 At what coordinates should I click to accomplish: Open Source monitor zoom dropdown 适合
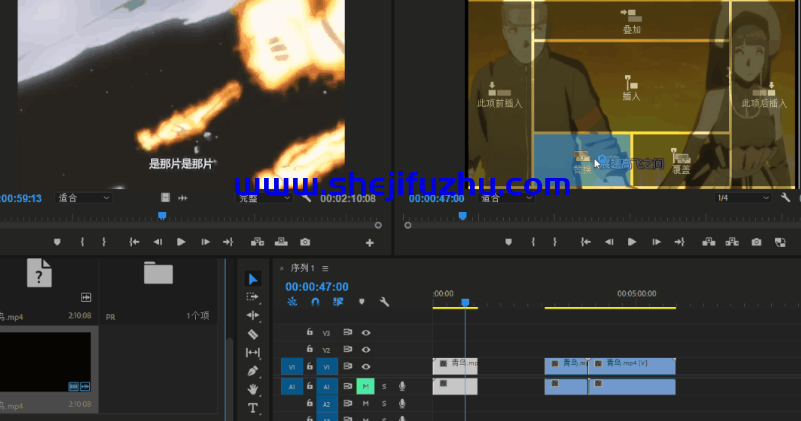[82, 198]
